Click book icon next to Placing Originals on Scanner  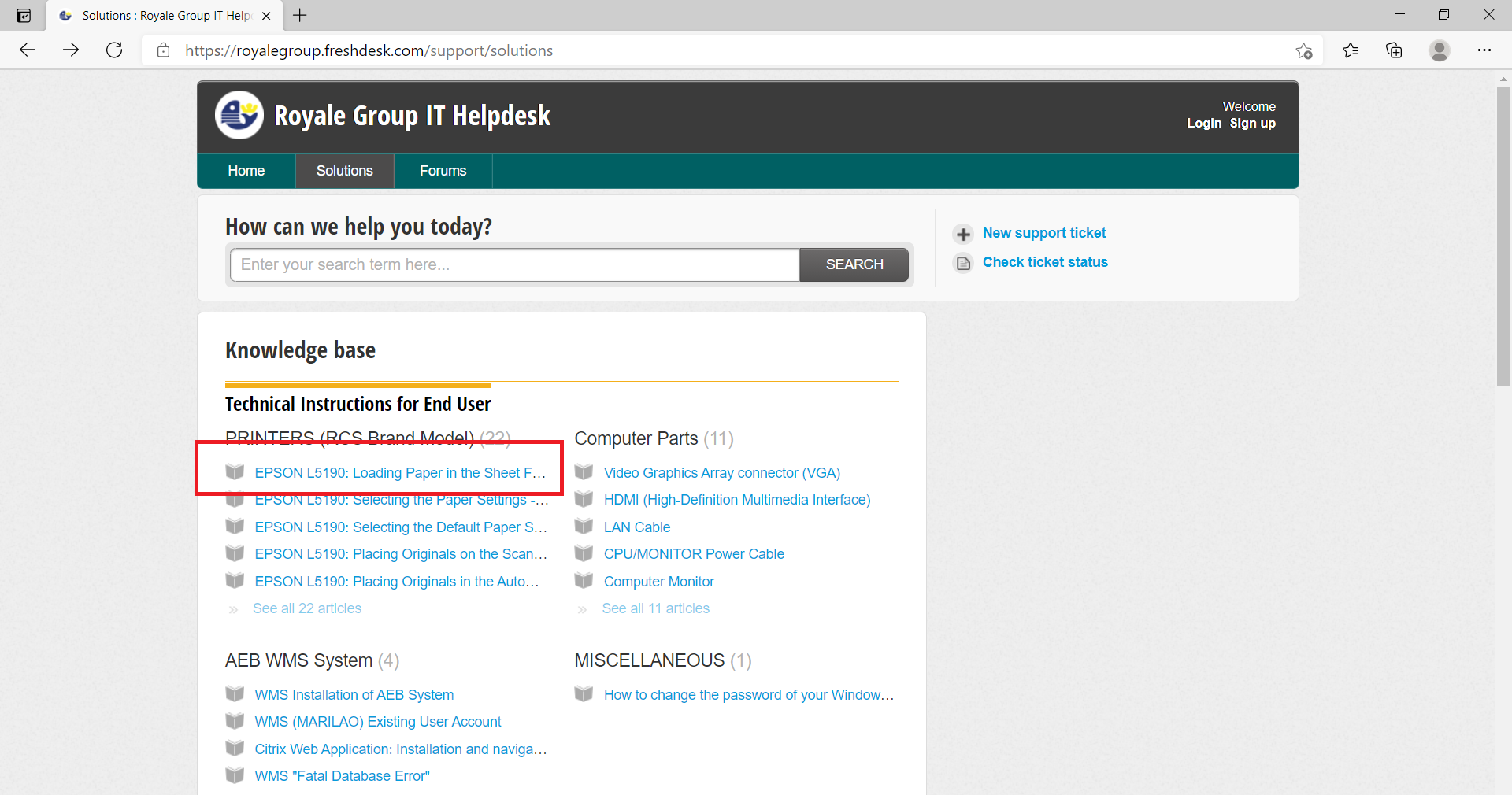pos(235,553)
